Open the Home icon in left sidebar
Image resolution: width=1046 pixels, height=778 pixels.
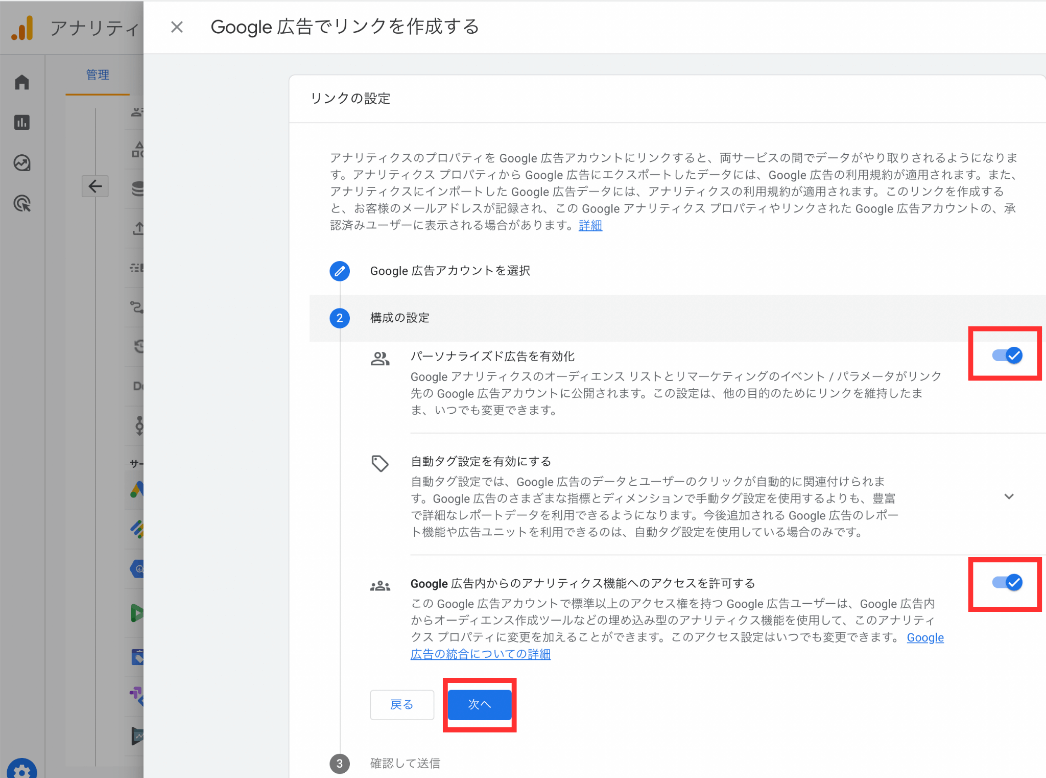pyautogui.click(x=22, y=82)
